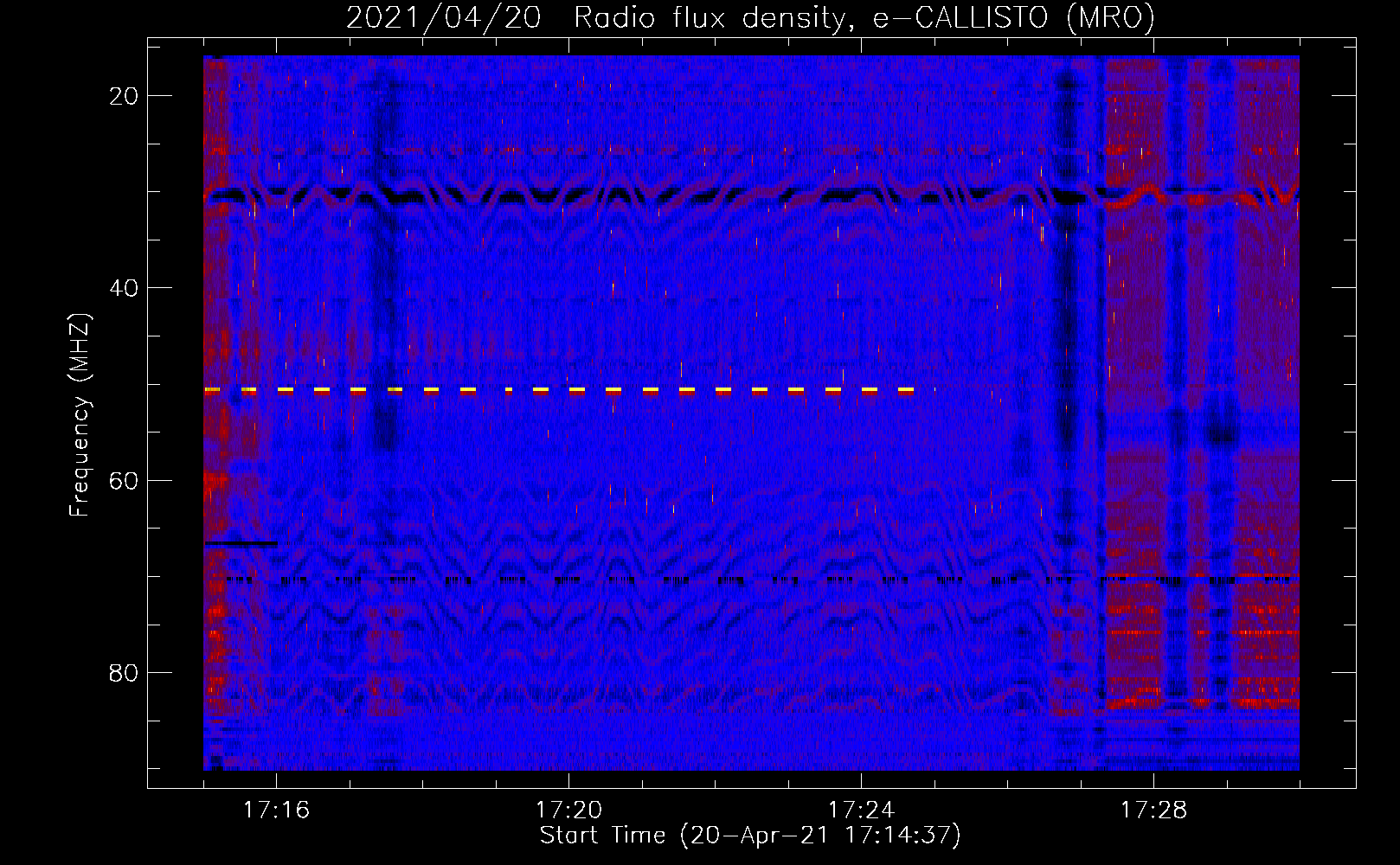
Task: Click the 80 MHz frequency tick label
Action: [124, 673]
